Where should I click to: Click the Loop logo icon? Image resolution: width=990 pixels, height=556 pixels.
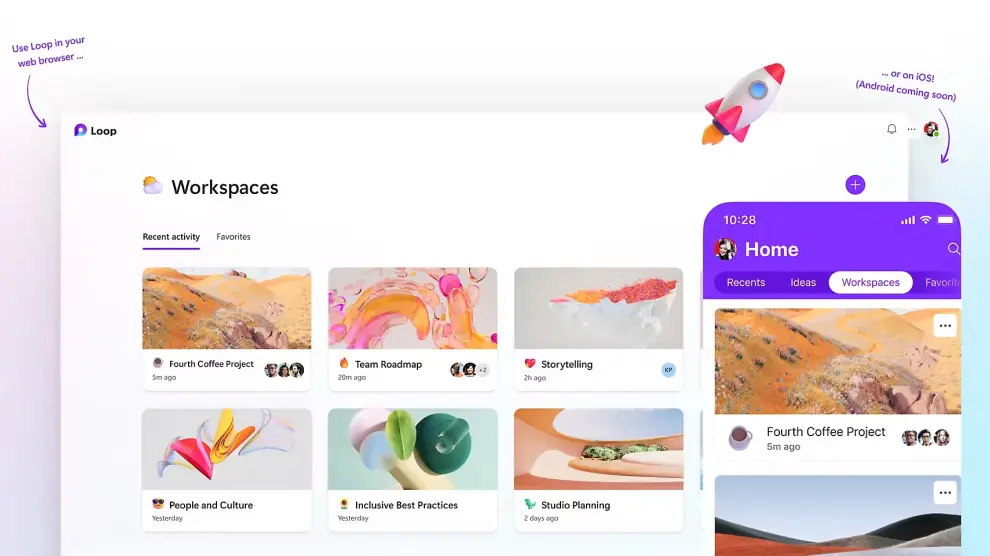point(80,131)
